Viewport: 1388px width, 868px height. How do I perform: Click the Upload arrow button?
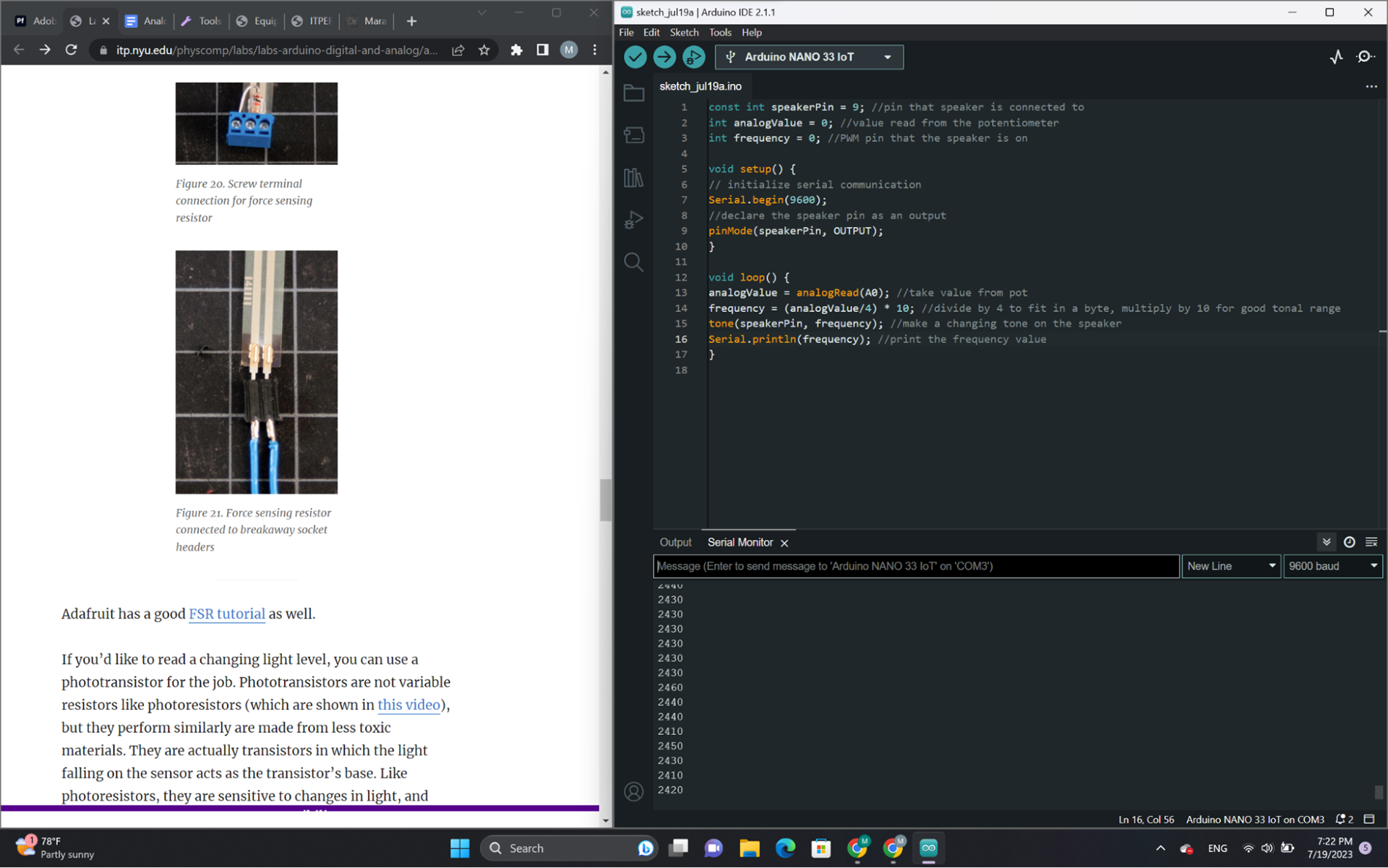pyautogui.click(x=664, y=57)
